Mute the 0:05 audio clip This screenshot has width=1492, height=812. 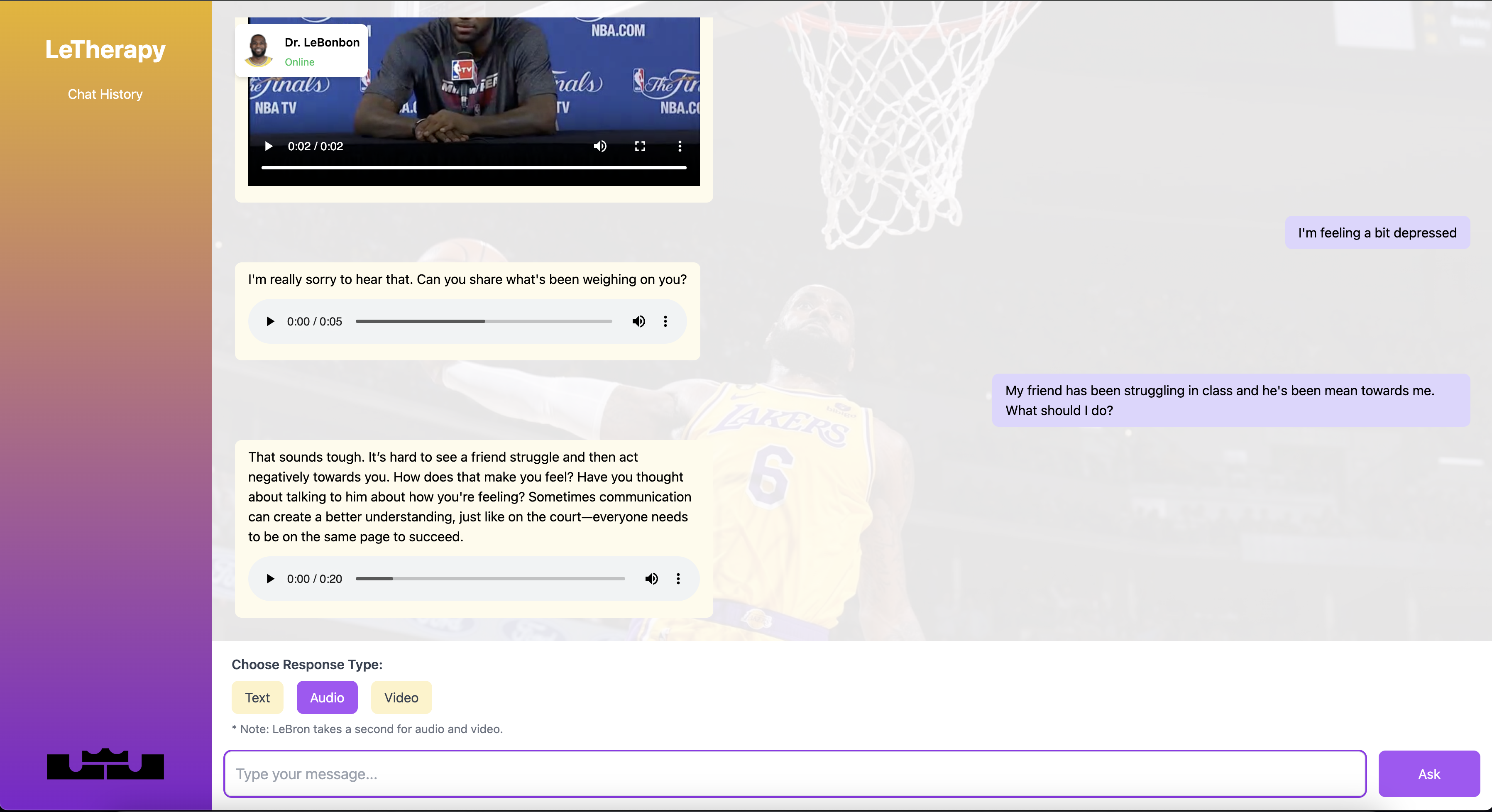click(x=638, y=321)
